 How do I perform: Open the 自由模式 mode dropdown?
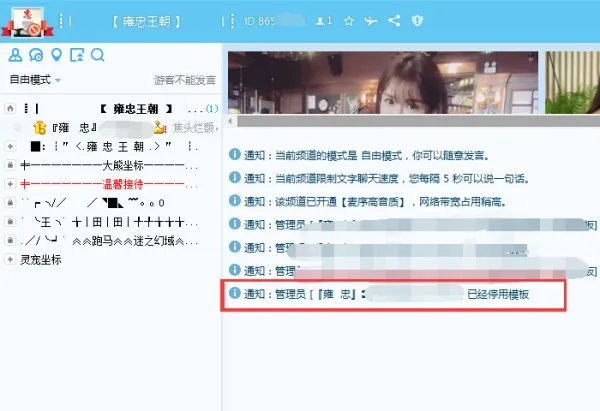(x=35, y=80)
